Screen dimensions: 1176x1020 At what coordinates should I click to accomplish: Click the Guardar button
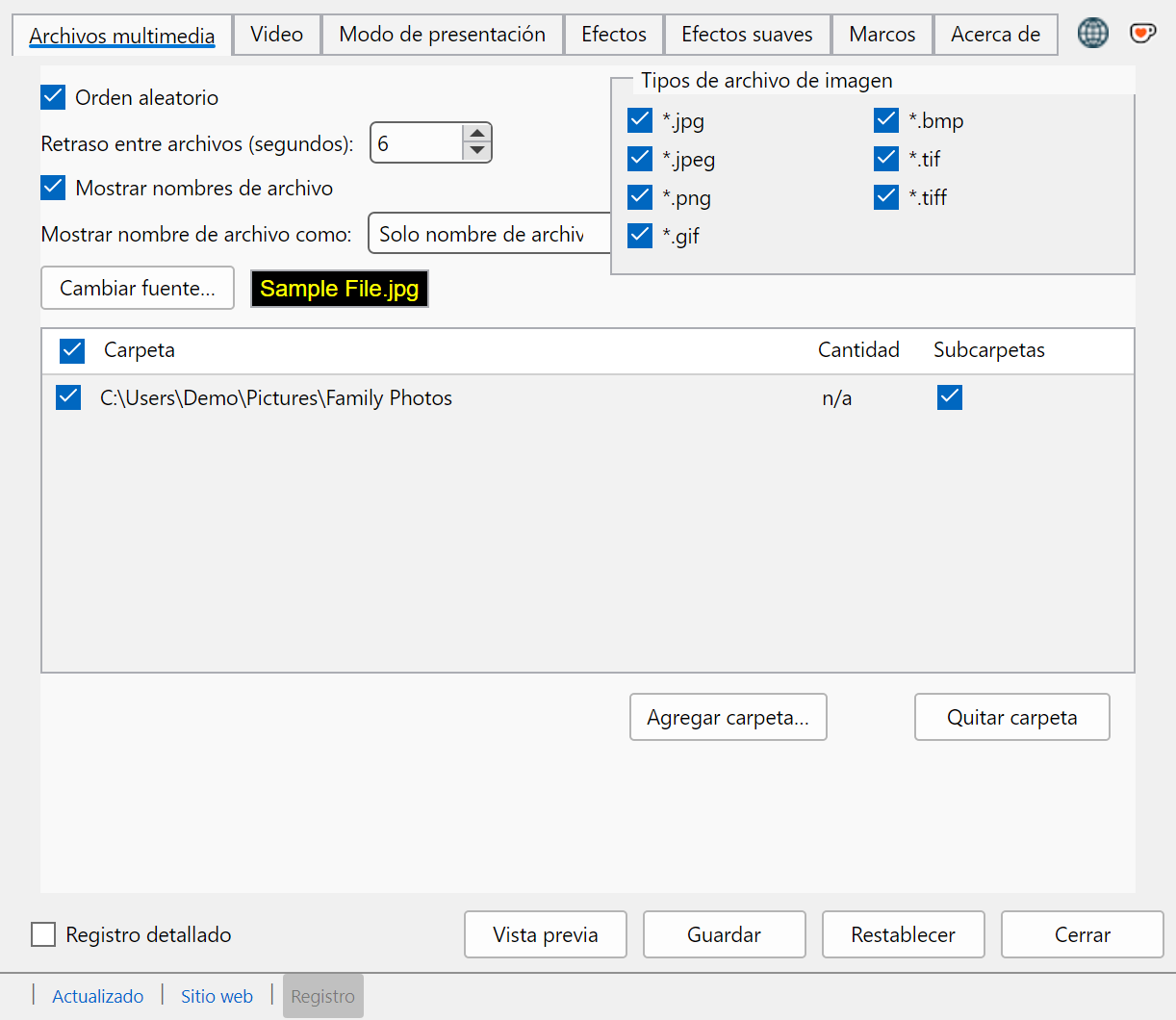click(x=725, y=934)
